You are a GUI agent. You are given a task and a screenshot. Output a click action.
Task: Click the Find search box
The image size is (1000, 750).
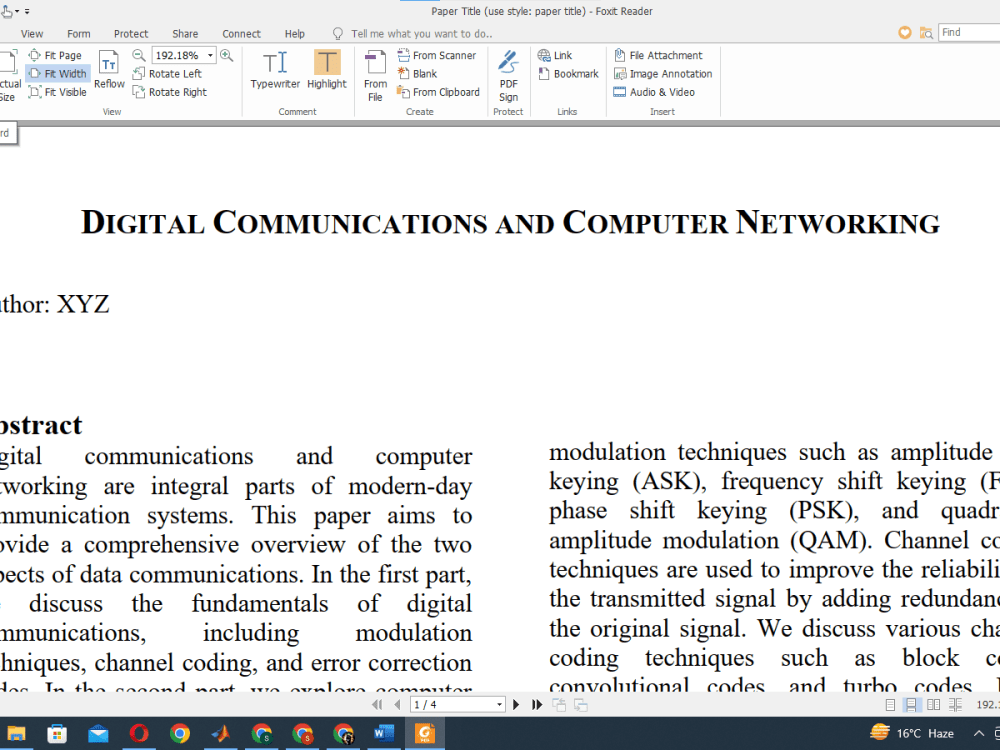pos(969,33)
